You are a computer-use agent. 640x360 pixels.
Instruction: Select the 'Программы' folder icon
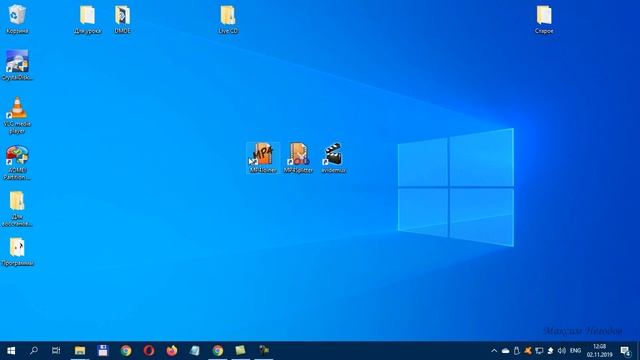(x=17, y=252)
